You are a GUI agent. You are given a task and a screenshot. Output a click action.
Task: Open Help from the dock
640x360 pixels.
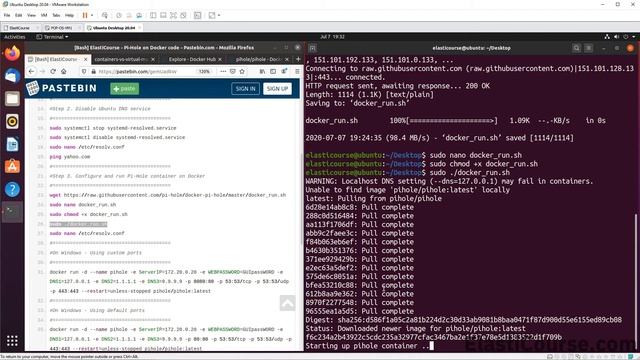(x=12, y=189)
